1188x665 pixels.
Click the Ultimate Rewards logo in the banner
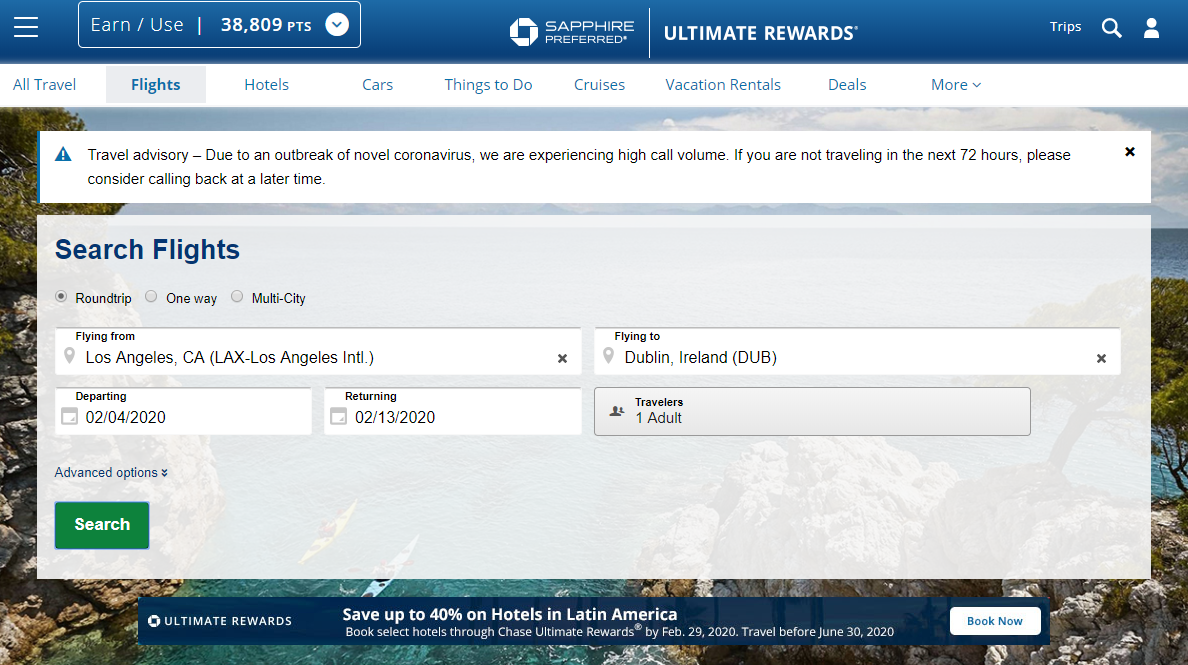[x=220, y=621]
